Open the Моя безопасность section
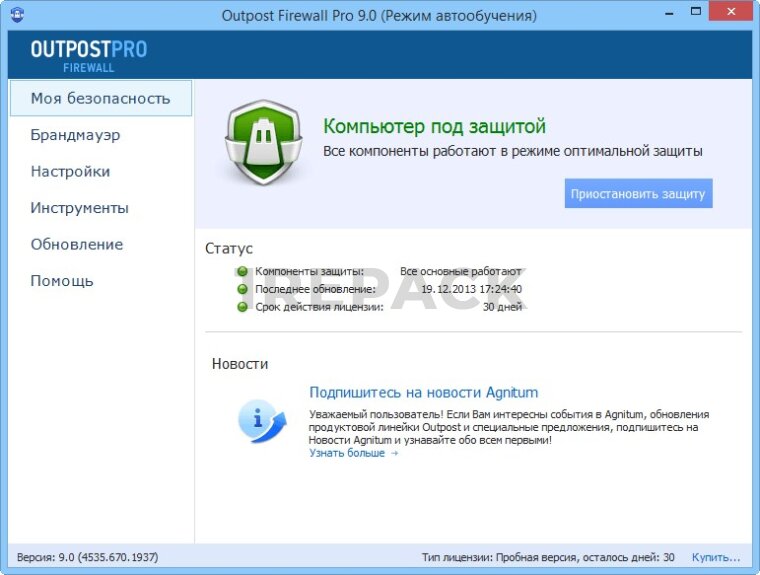Screen dimensions: 760x575 (x=100, y=98)
